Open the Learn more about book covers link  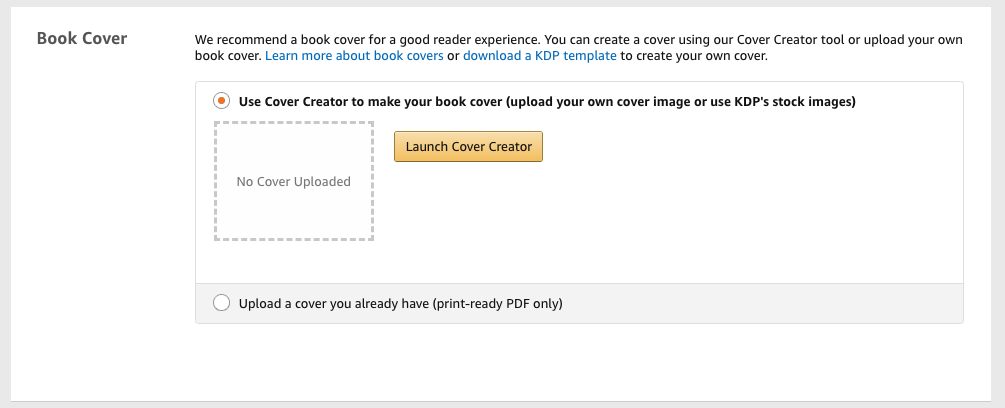(354, 56)
